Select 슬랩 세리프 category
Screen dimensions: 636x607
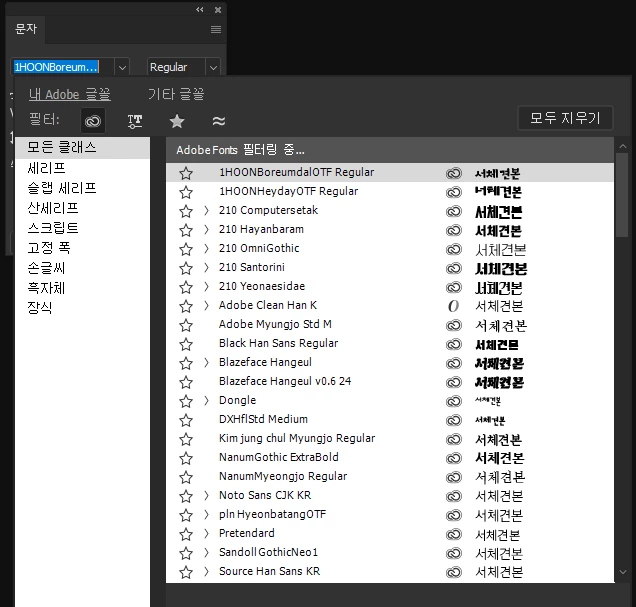[82, 188]
